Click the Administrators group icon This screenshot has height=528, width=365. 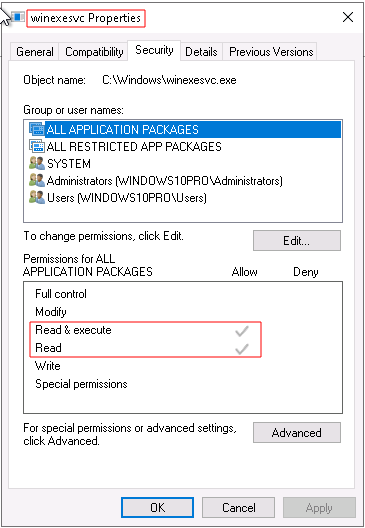click(37, 180)
